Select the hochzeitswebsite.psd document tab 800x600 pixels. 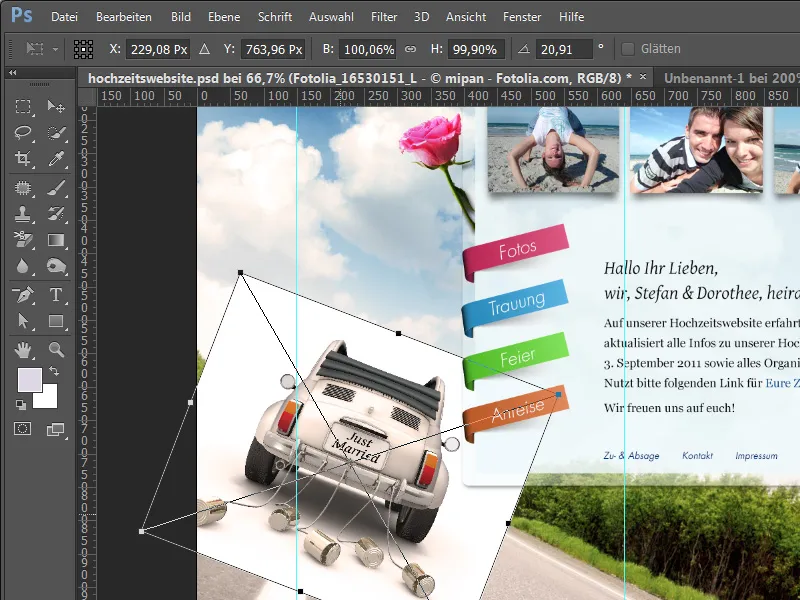(x=360, y=78)
